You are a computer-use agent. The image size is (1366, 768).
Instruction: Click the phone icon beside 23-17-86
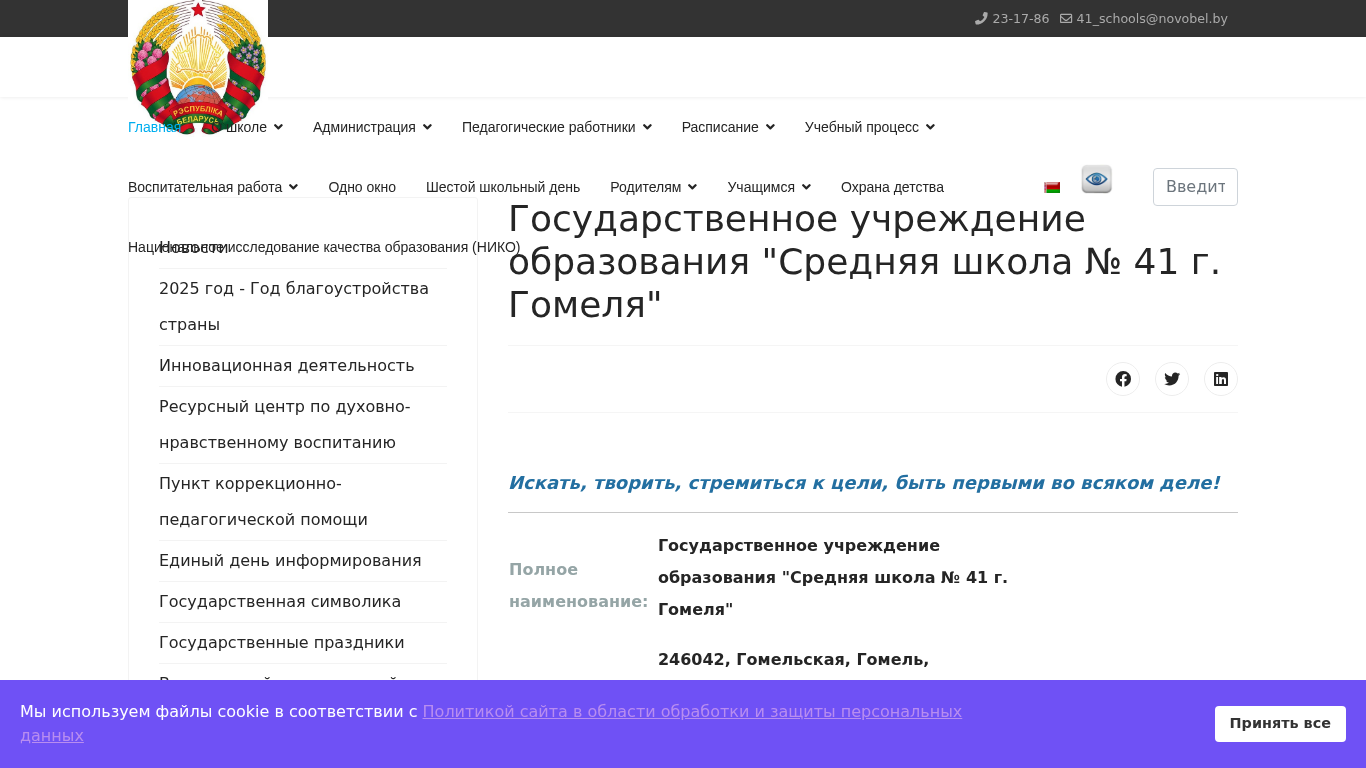981,18
